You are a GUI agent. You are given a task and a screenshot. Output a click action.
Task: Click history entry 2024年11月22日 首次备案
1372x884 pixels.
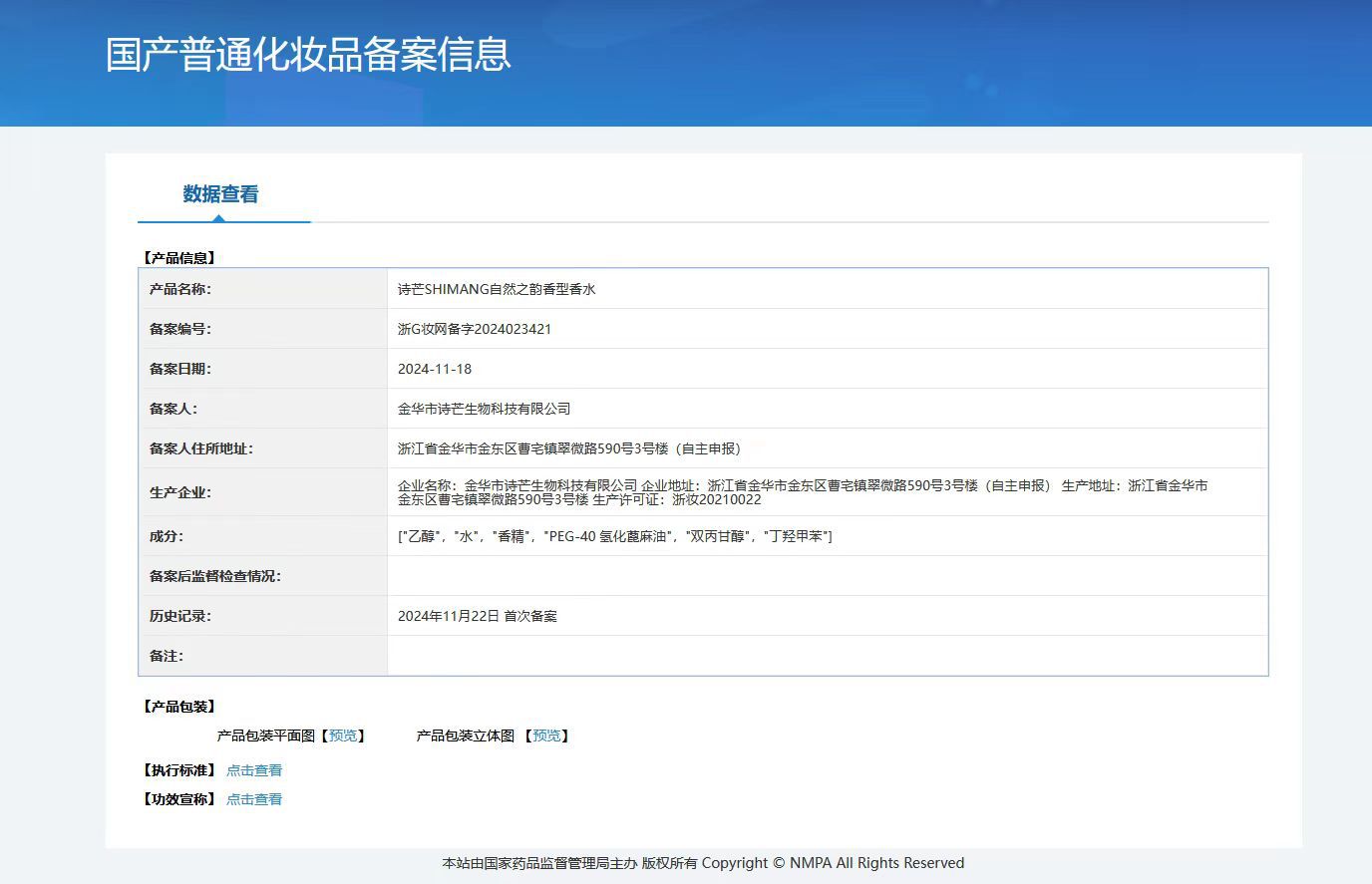(x=478, y=616)
